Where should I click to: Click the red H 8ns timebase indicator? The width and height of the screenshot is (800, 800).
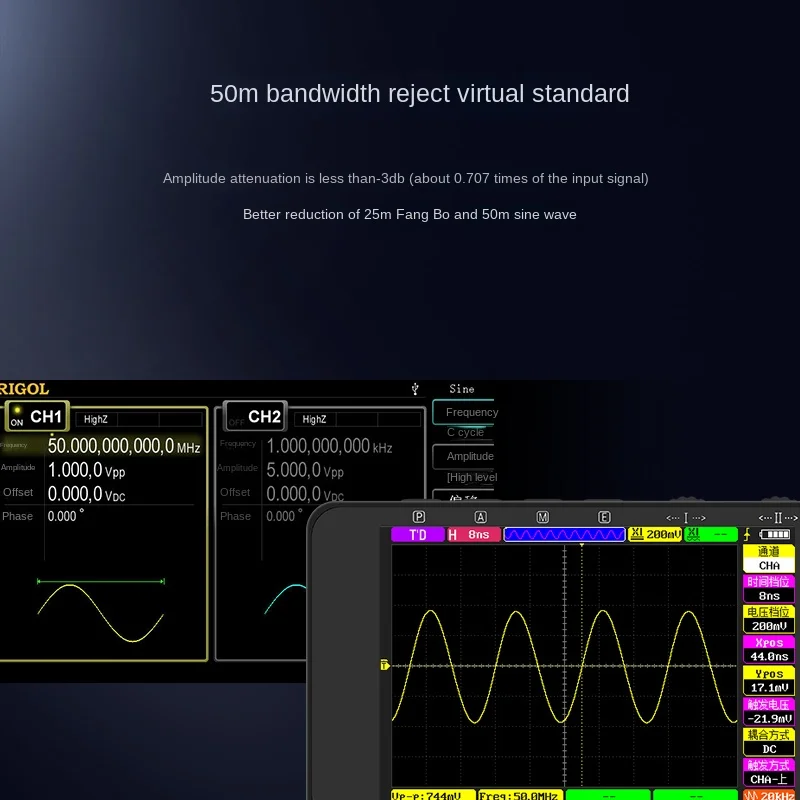pyautogui.click(x=473, y=534)
